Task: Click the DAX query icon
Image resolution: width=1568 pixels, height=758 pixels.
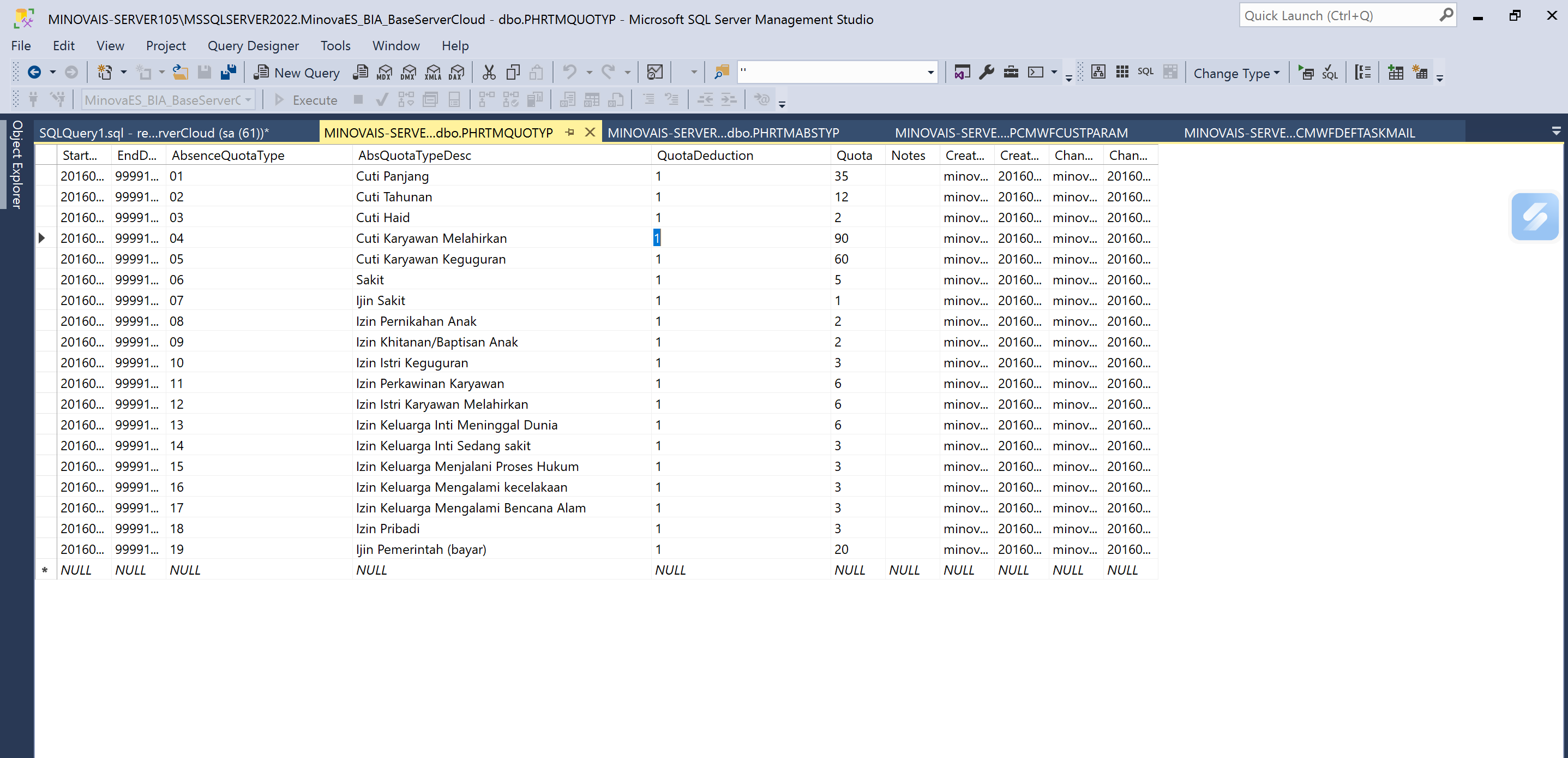Action: pyautogui.click(x=456, y=73)
